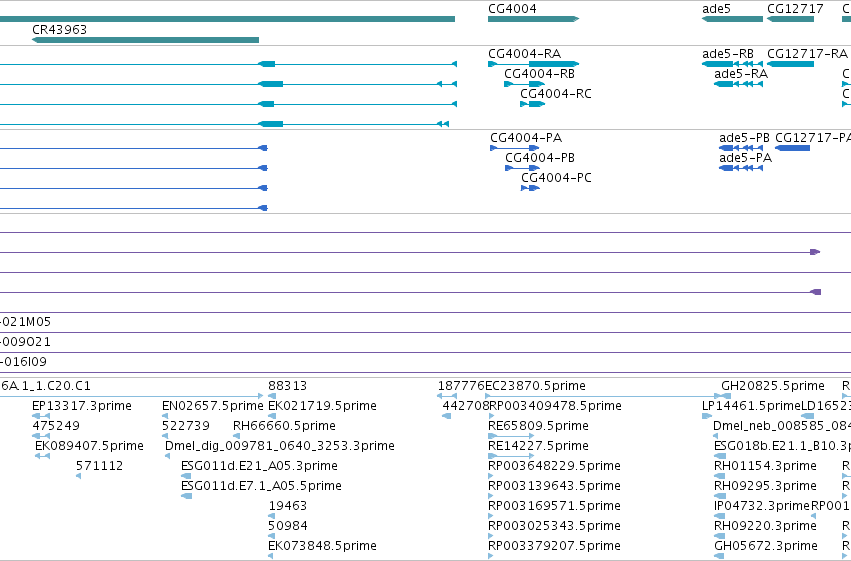The height and width of the screenshot is (561, 851).
Task: Click feature 50984
Action: pos(288,526)
